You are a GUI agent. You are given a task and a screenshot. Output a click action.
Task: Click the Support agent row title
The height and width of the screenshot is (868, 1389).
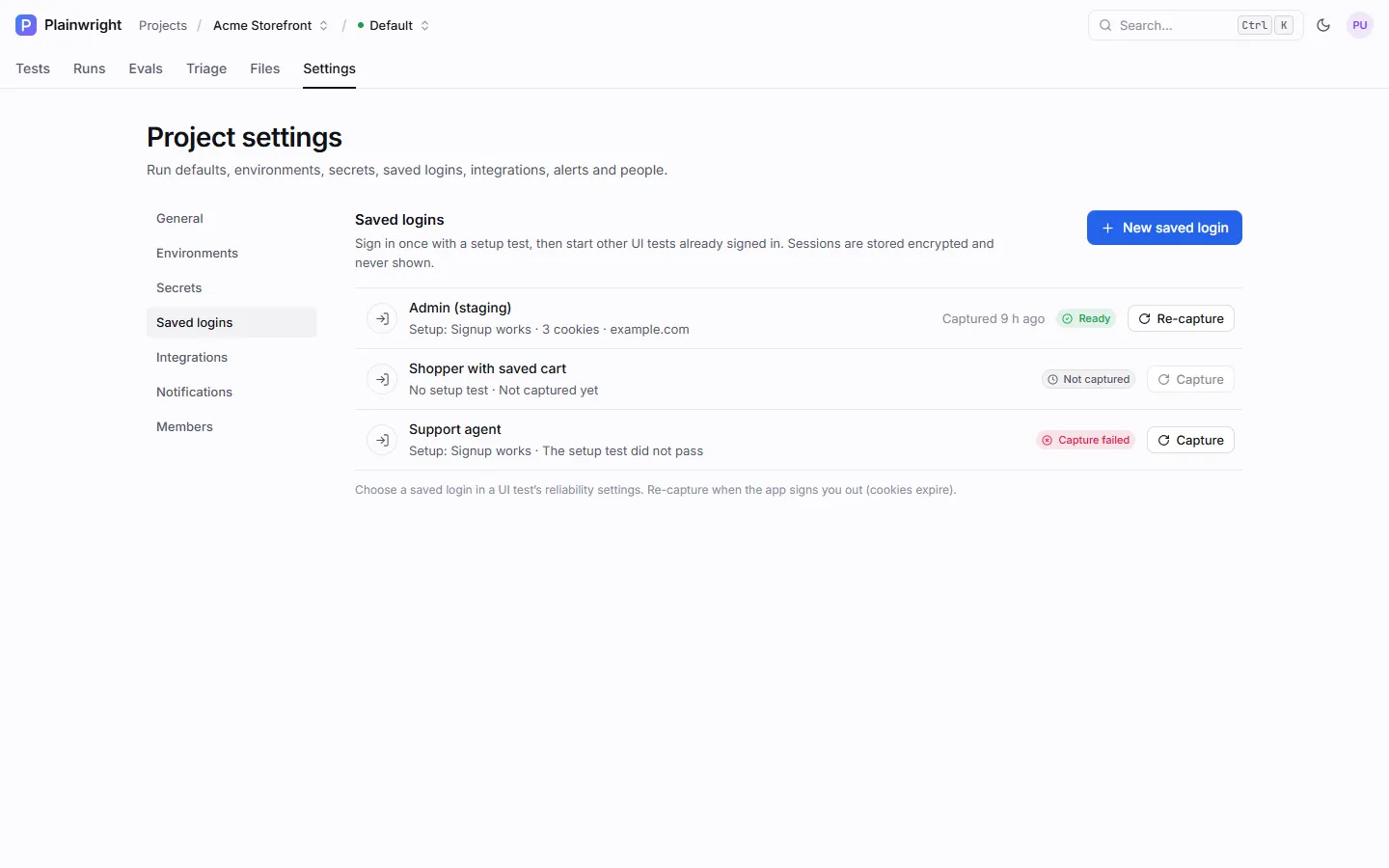tap(455, 429)
